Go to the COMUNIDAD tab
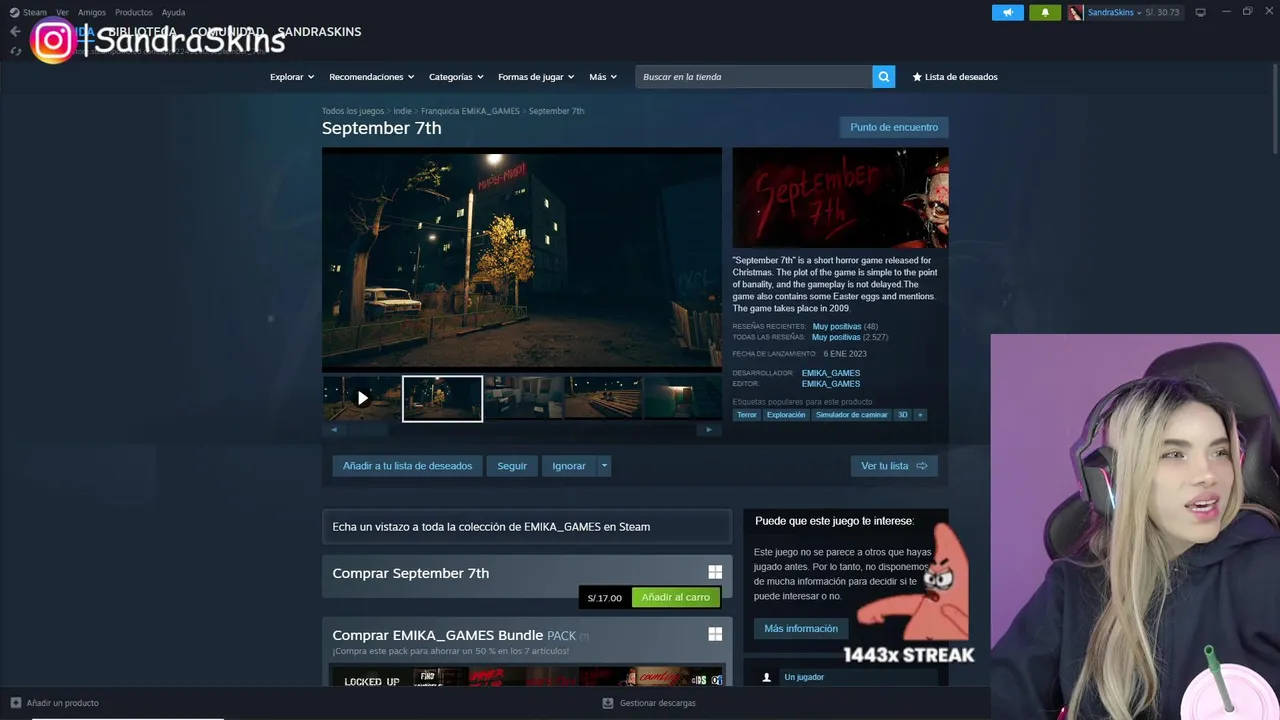This screenshot has height=720, width=1280. point(227,32)
